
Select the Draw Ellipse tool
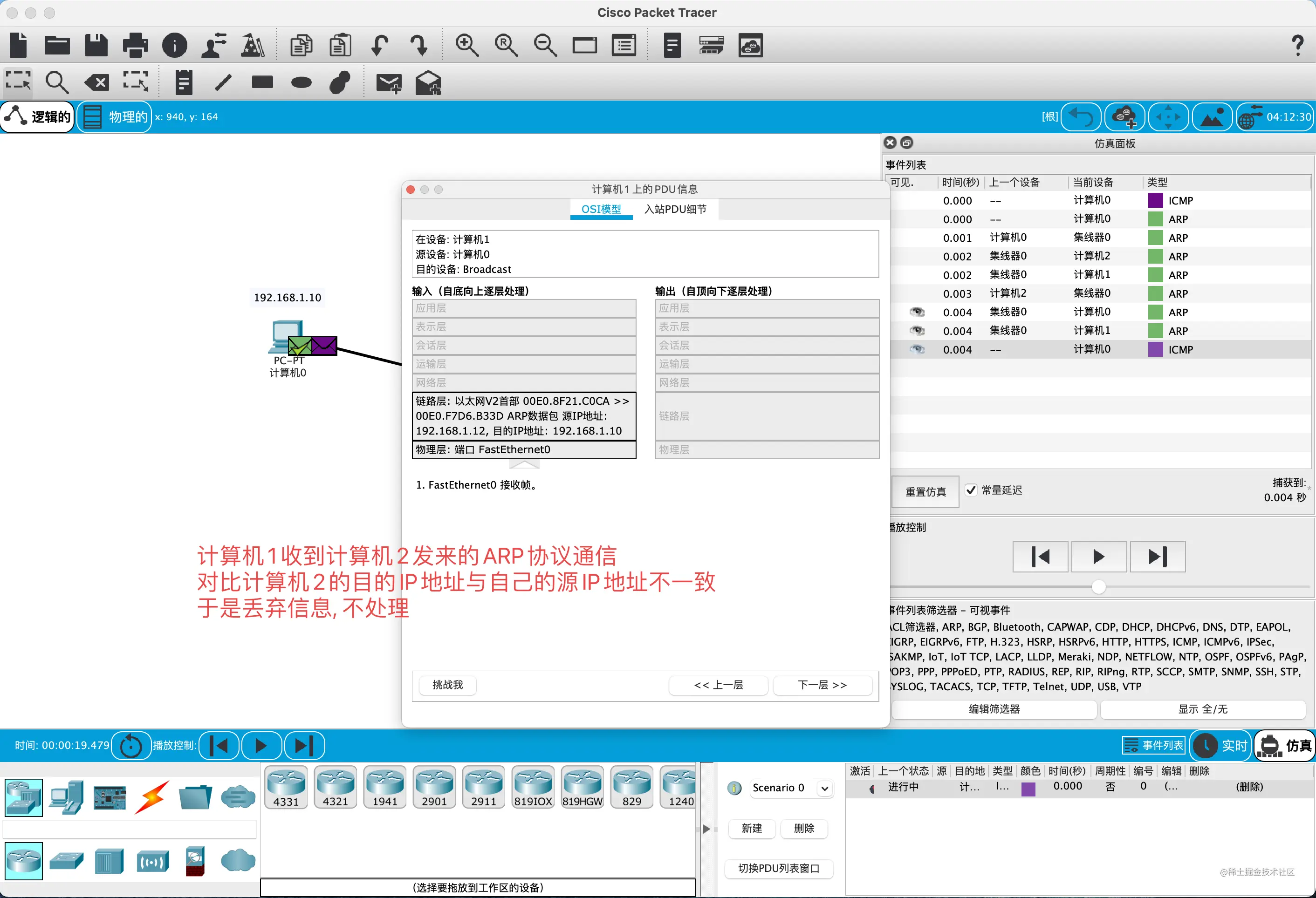(x=301, y=83)
